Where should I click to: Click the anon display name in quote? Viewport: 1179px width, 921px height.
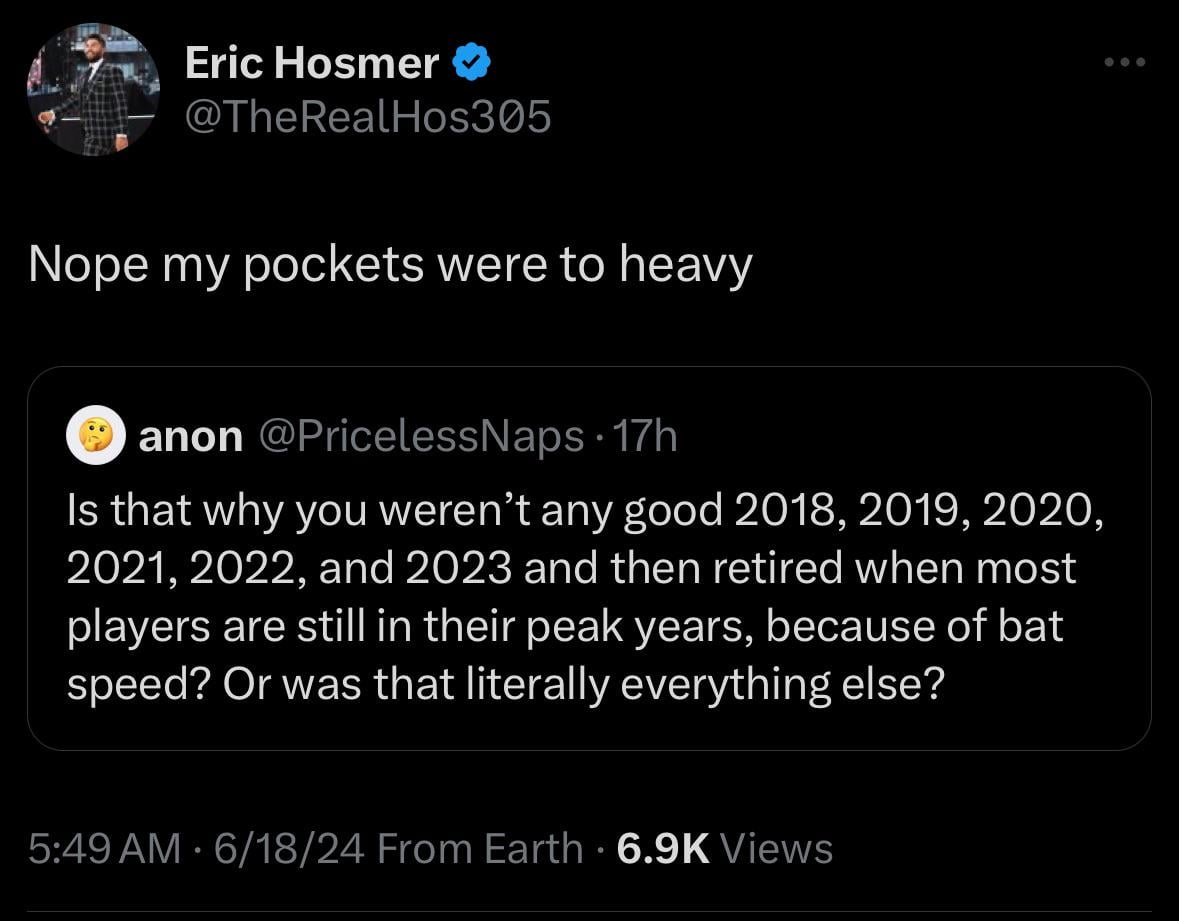tap(191, 437)
